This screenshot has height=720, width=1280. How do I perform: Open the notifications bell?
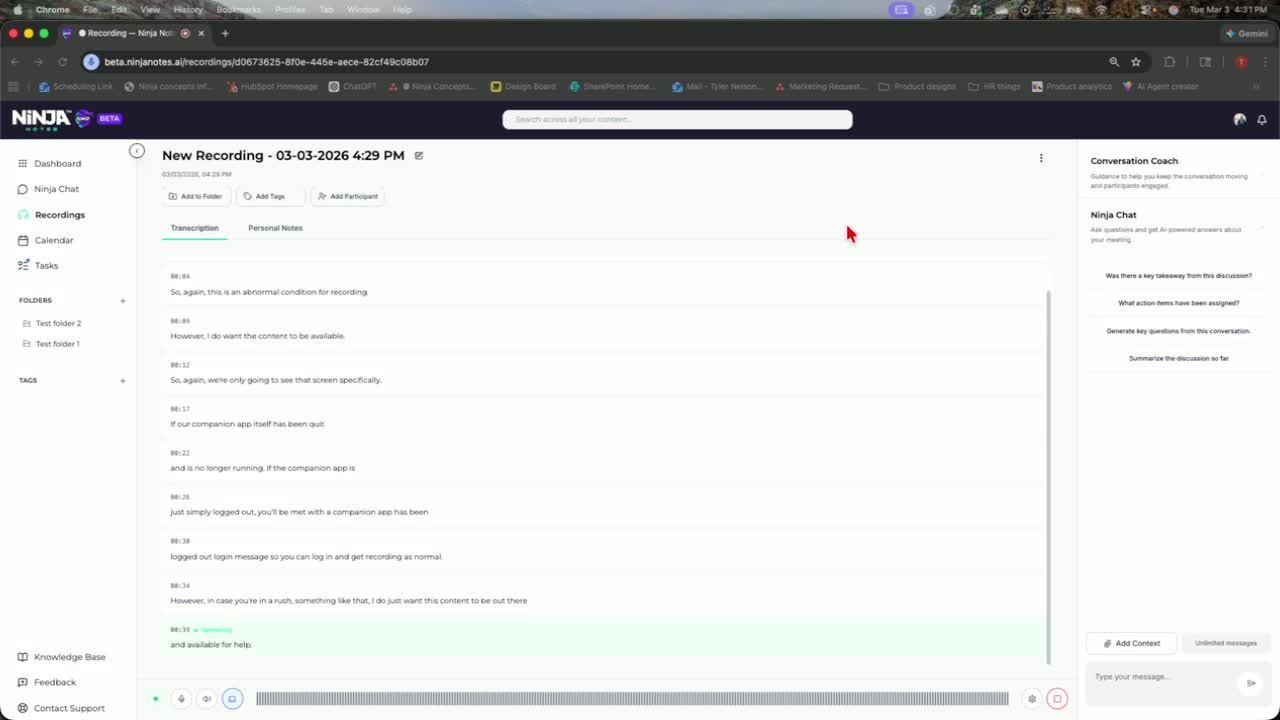tap(1262, 119)
